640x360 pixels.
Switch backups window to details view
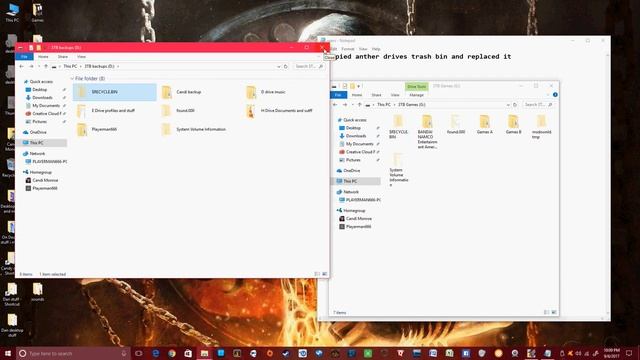coord(317,274)
